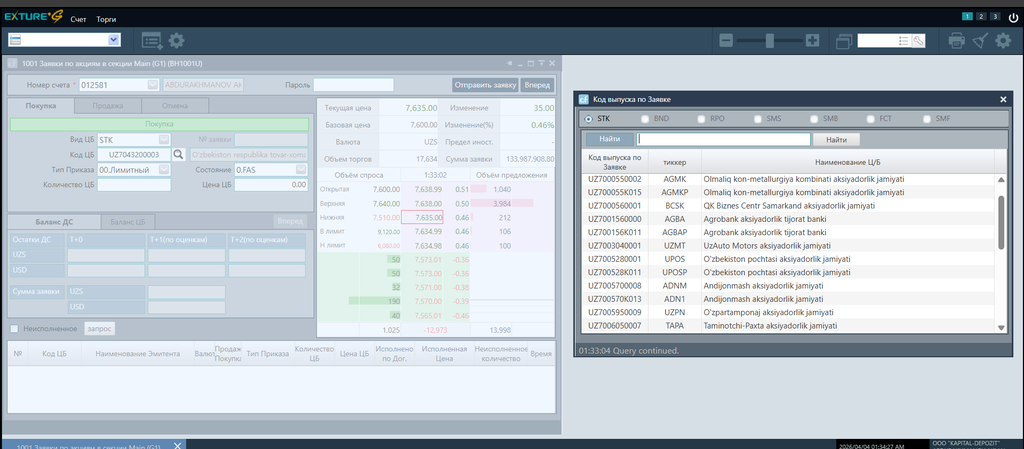The width and height of the screenshot is (1024, 449).
Task: Click the power logout icon
Action: 1012,18
